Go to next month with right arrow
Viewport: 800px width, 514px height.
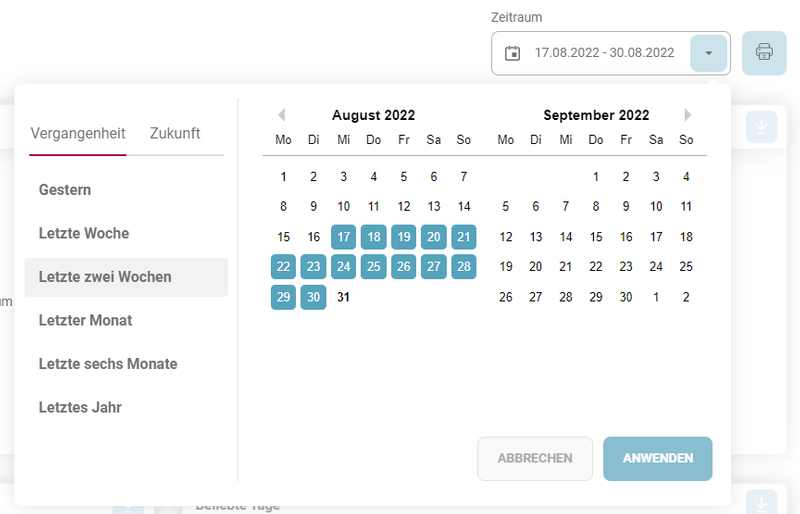(688, 115)
